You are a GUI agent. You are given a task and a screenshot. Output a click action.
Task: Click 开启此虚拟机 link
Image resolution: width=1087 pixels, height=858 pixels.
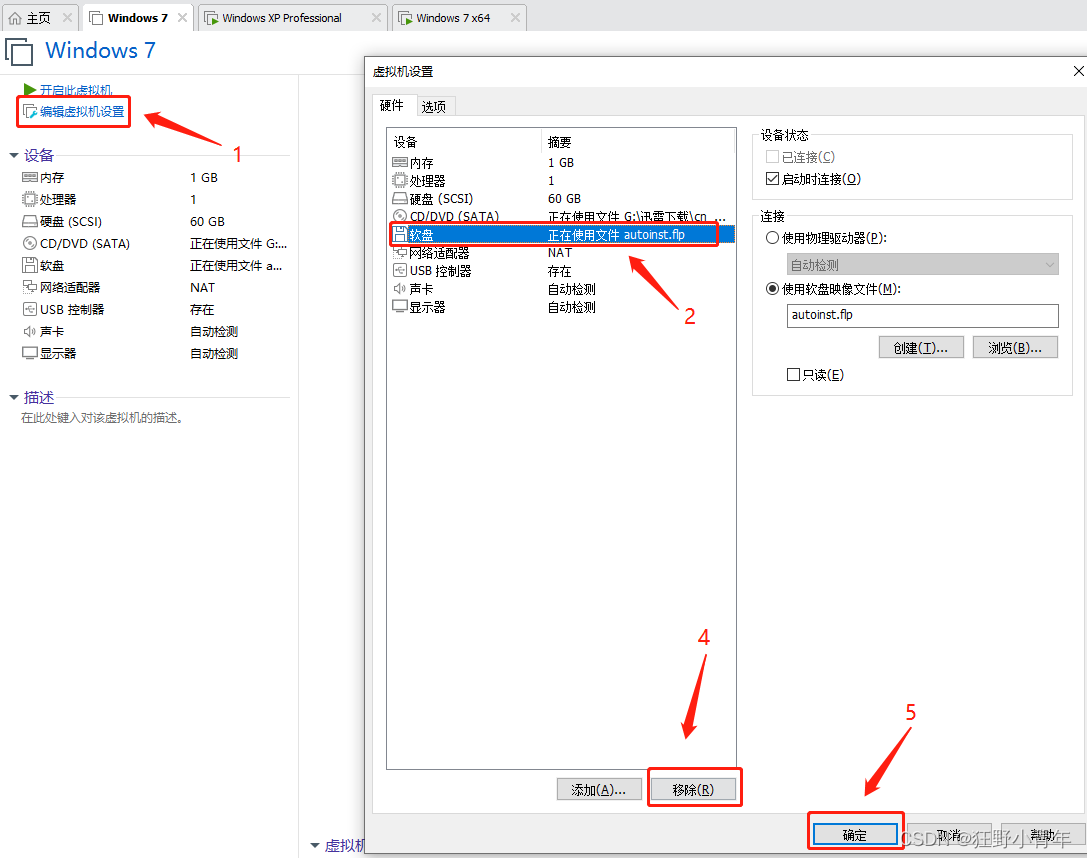pos(76,90)
